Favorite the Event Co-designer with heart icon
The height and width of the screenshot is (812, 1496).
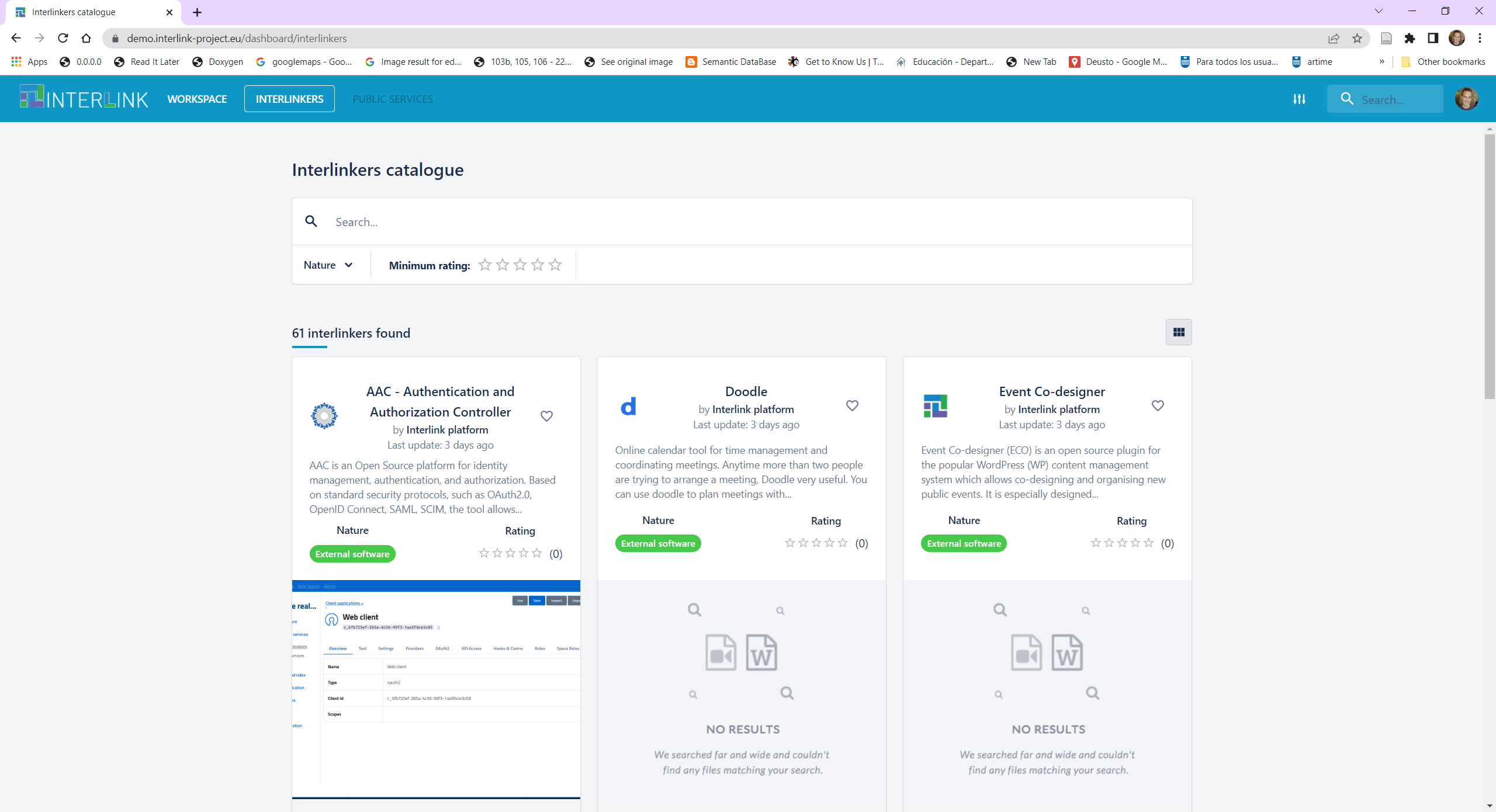[1158, 405]
